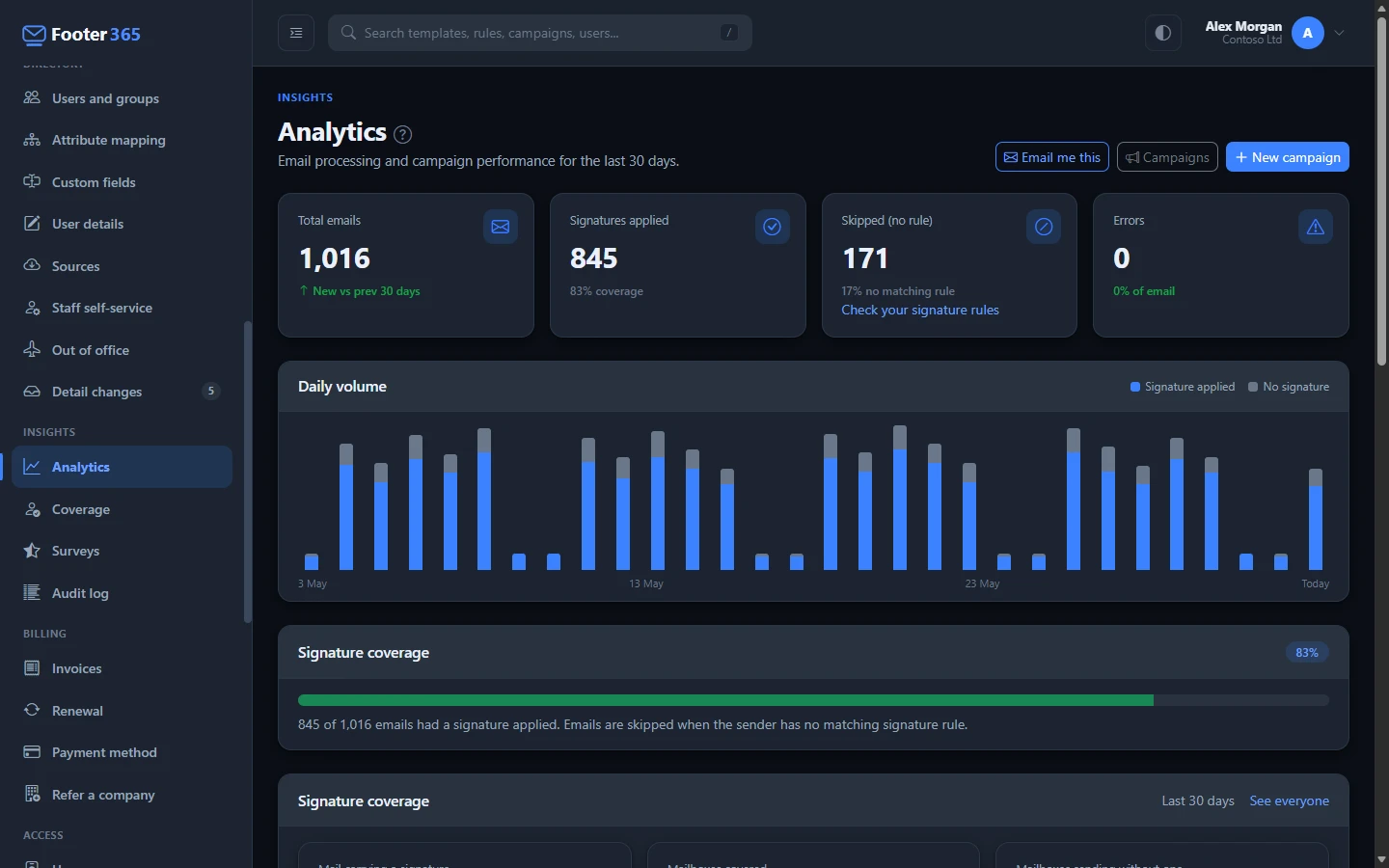Viewport: 1389px width, 868px height.
Task: Open User details in sidebar
Action: tap(123, 224)
